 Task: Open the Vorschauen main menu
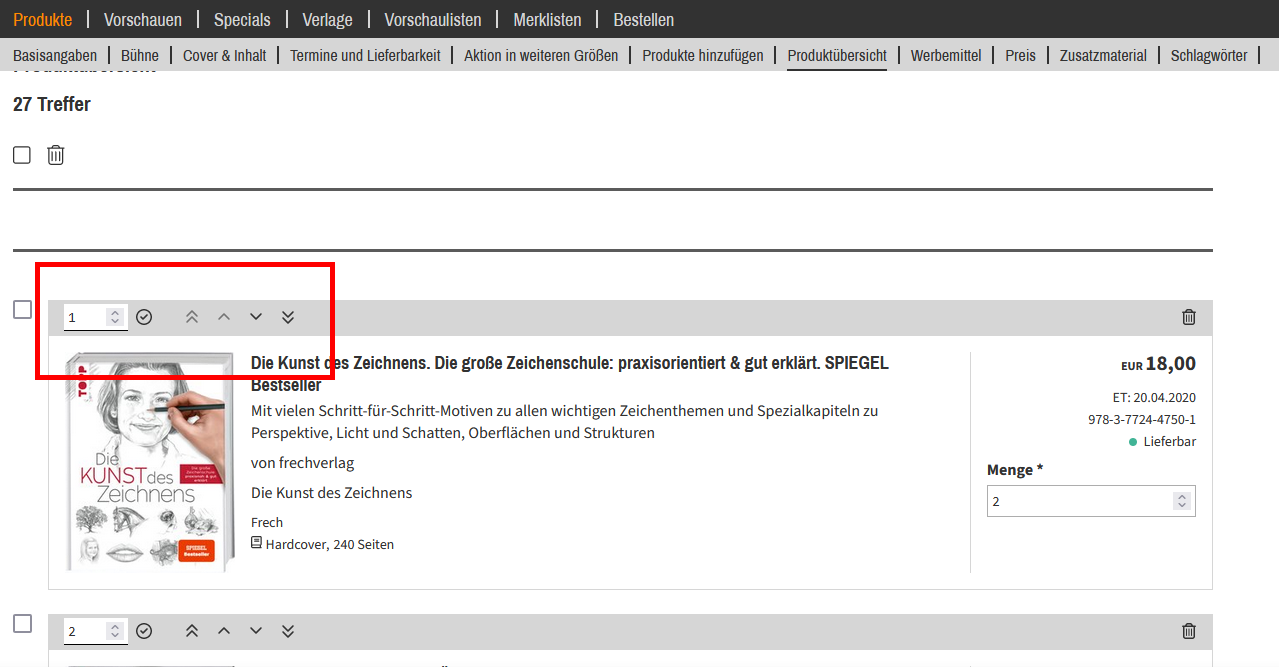coord(143,20)
